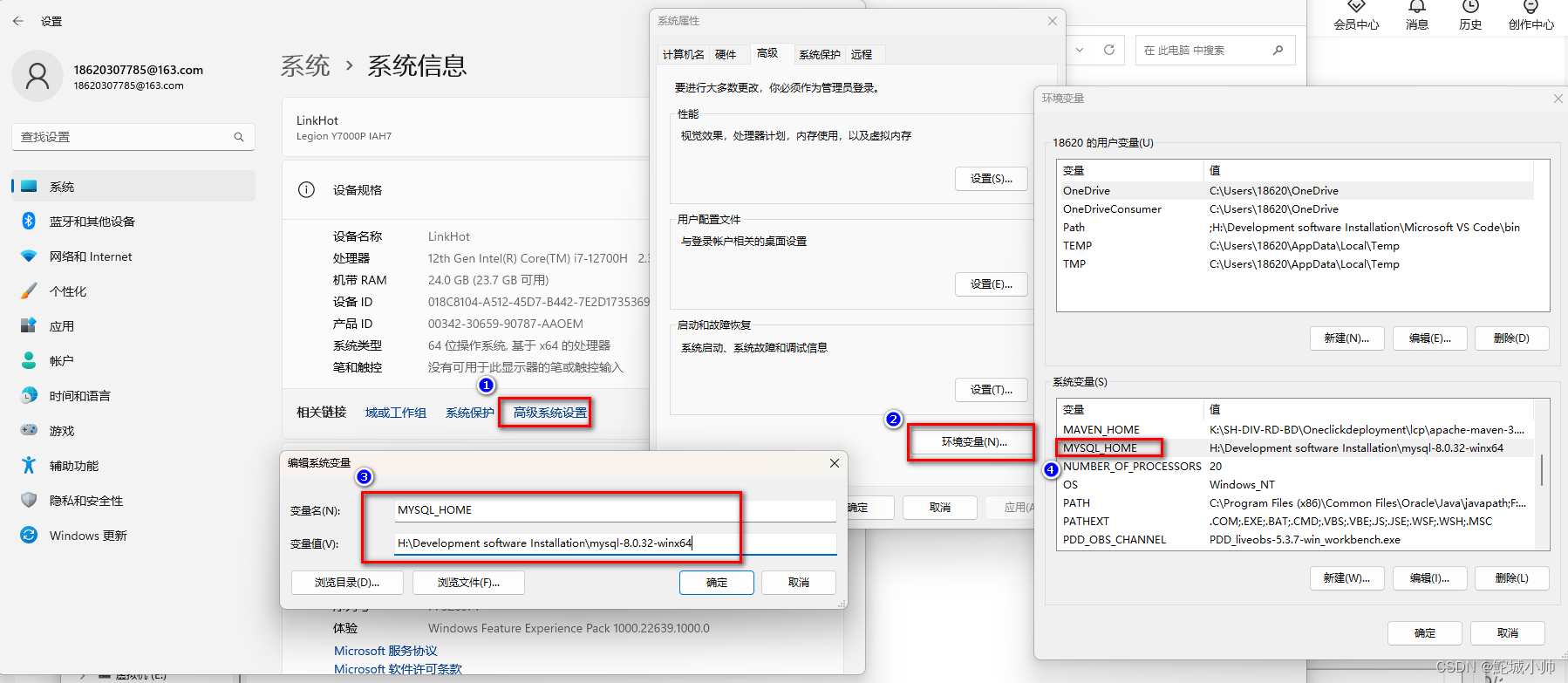
Task: Open Windows Update in sidebar
Action: pyautogui.click(x=133, y=536)
